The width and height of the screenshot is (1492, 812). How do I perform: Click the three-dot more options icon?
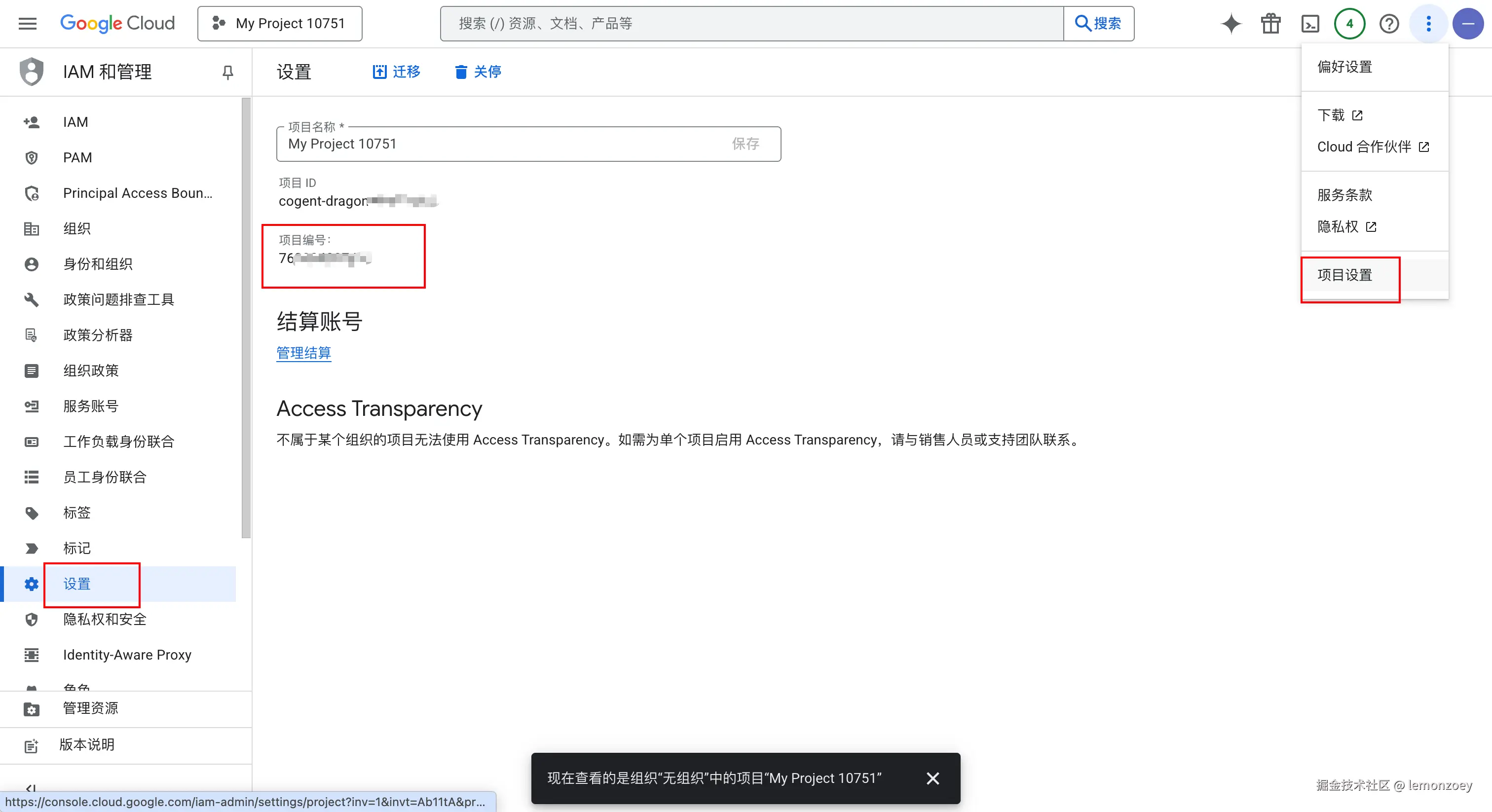coord(1428,24)
